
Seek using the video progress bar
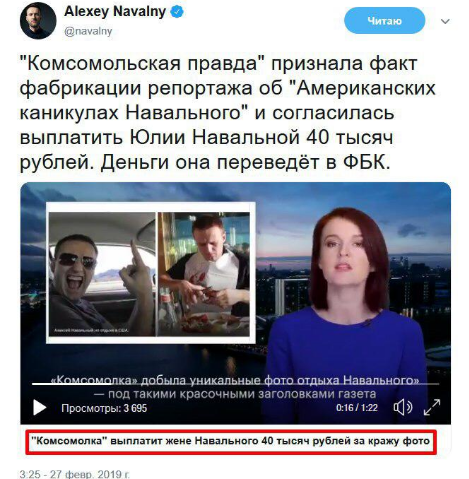[235, 384]
